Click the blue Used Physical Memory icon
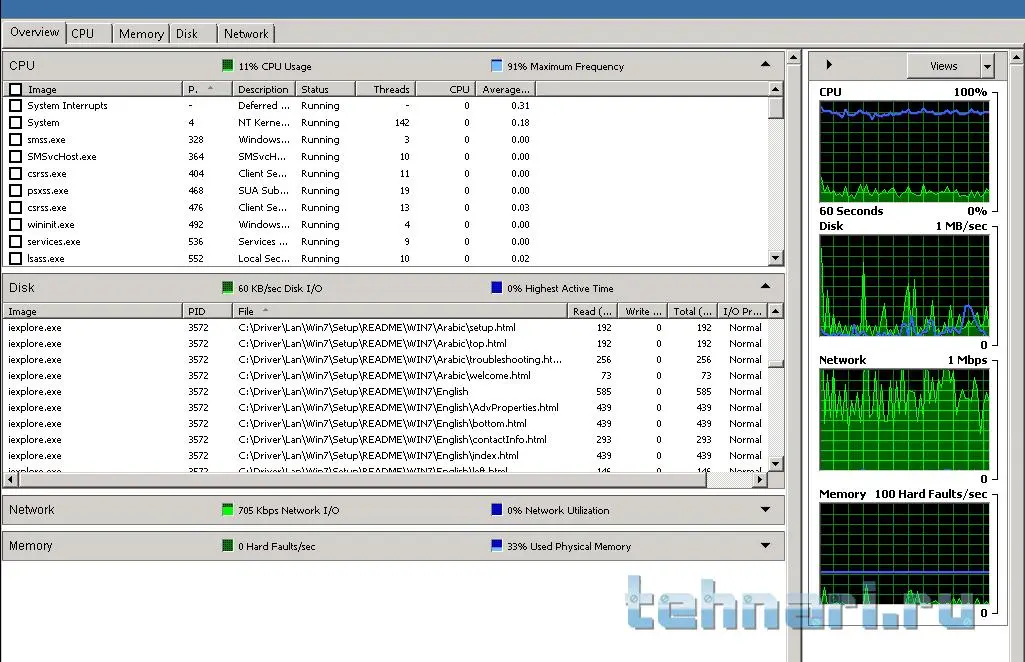This screenshot has height=662, width=1025. 497,546
